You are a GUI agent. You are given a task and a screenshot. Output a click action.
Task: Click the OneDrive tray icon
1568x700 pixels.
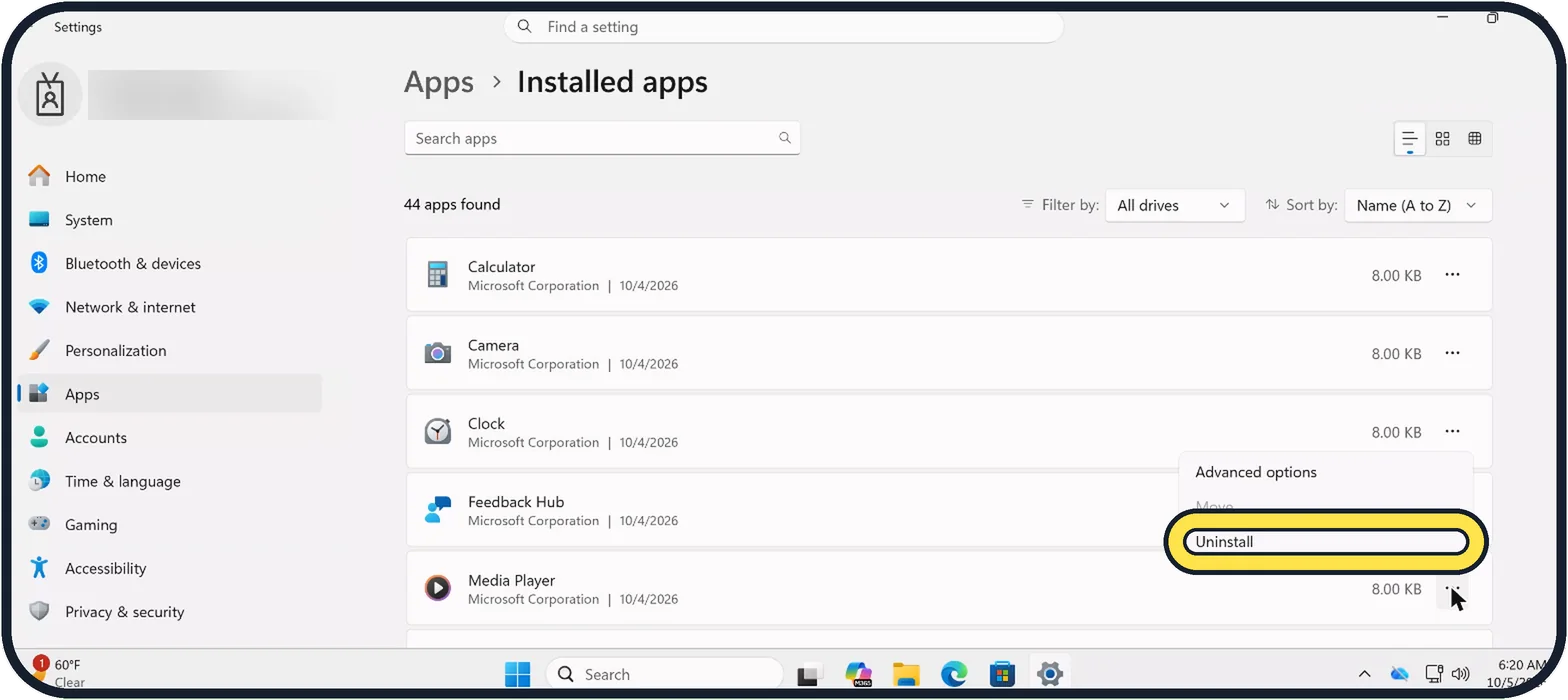point(1400,674)
